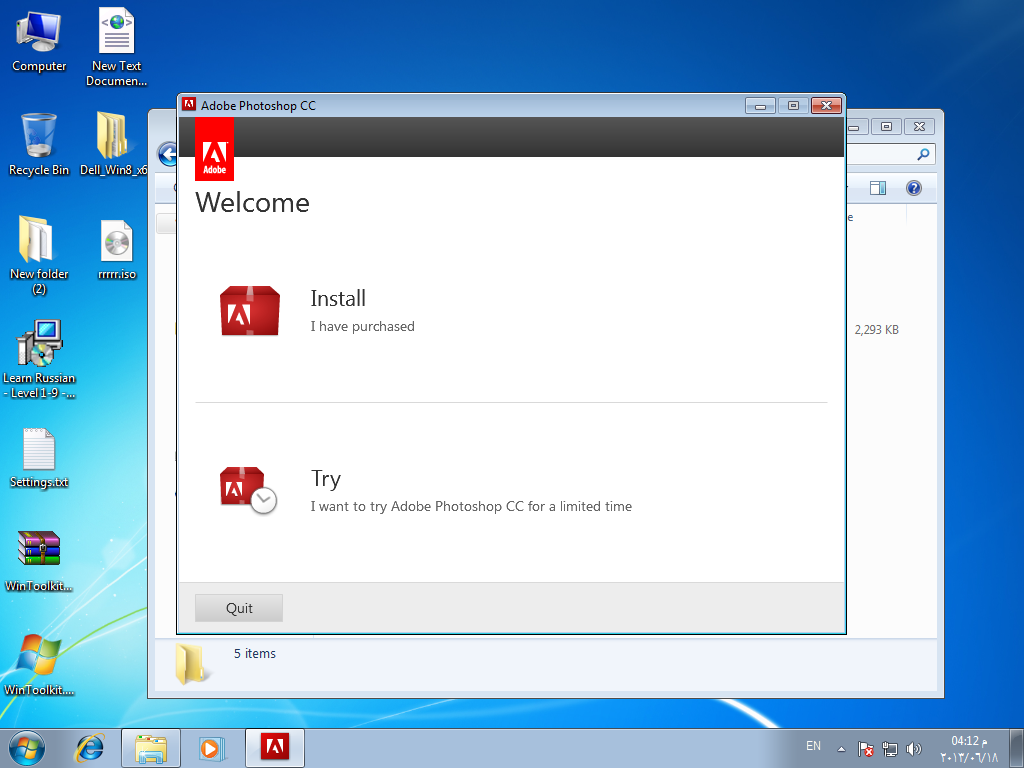This screenshot has height=768, width=1024.
Task: Click the EN language indicator
Action: pos(813,746)
